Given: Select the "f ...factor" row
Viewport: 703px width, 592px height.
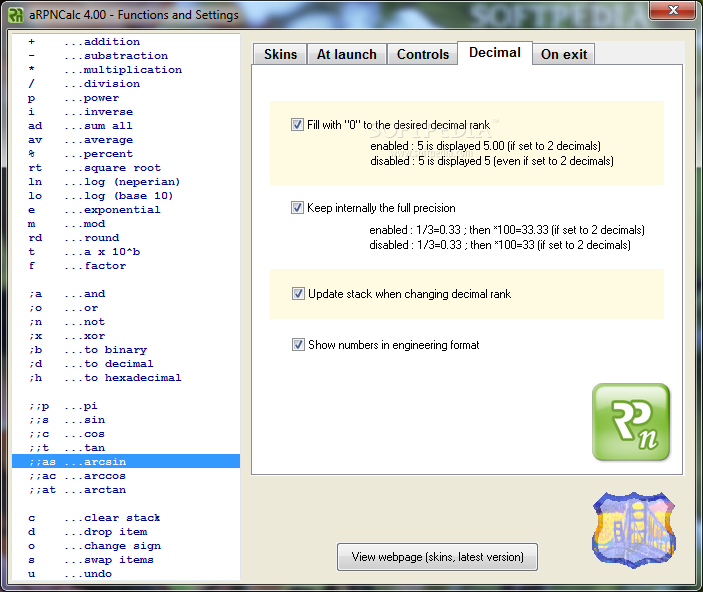Looking at the screenshot, I should point(126,266).
